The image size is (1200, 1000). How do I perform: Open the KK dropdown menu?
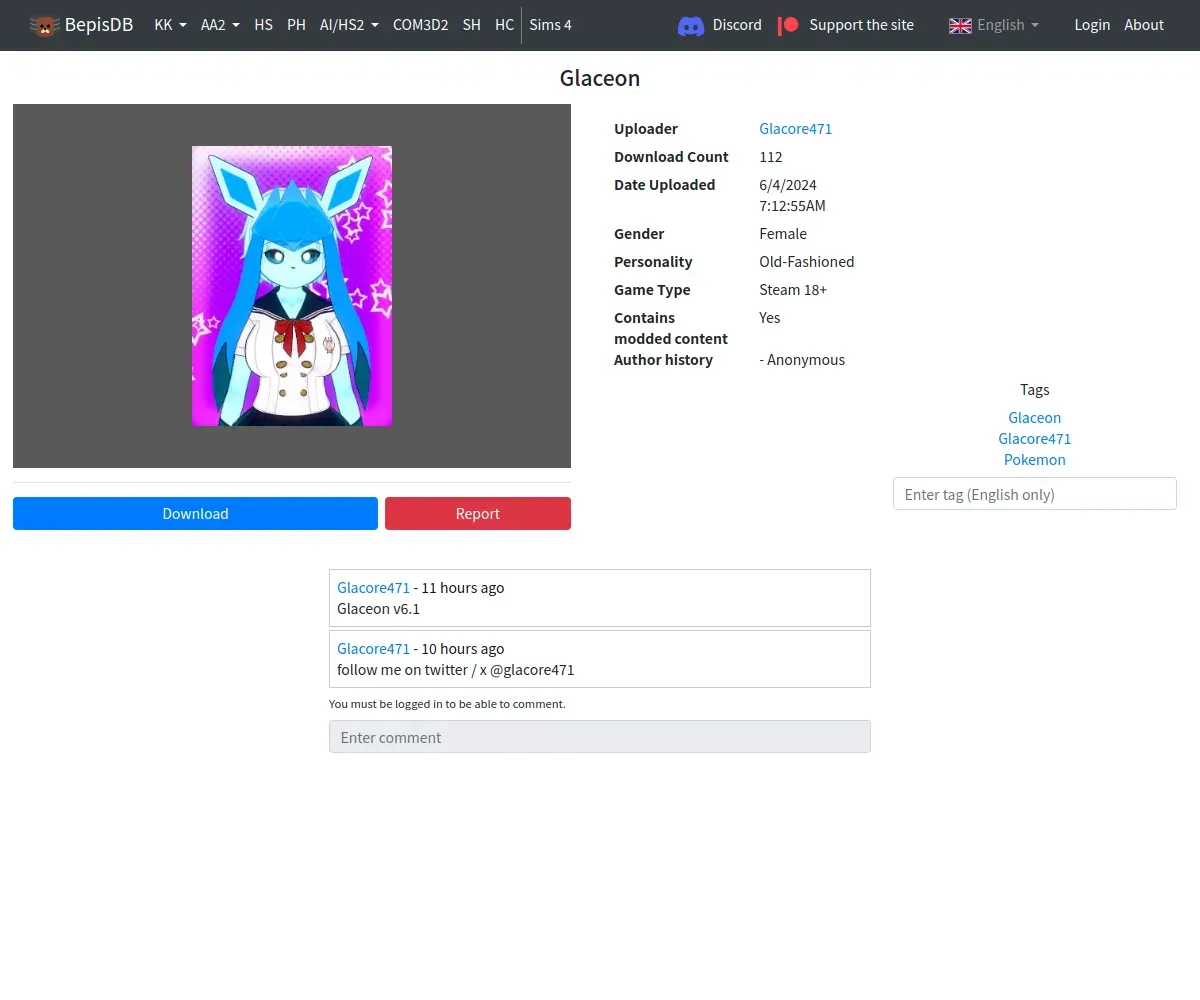point(170,25)
